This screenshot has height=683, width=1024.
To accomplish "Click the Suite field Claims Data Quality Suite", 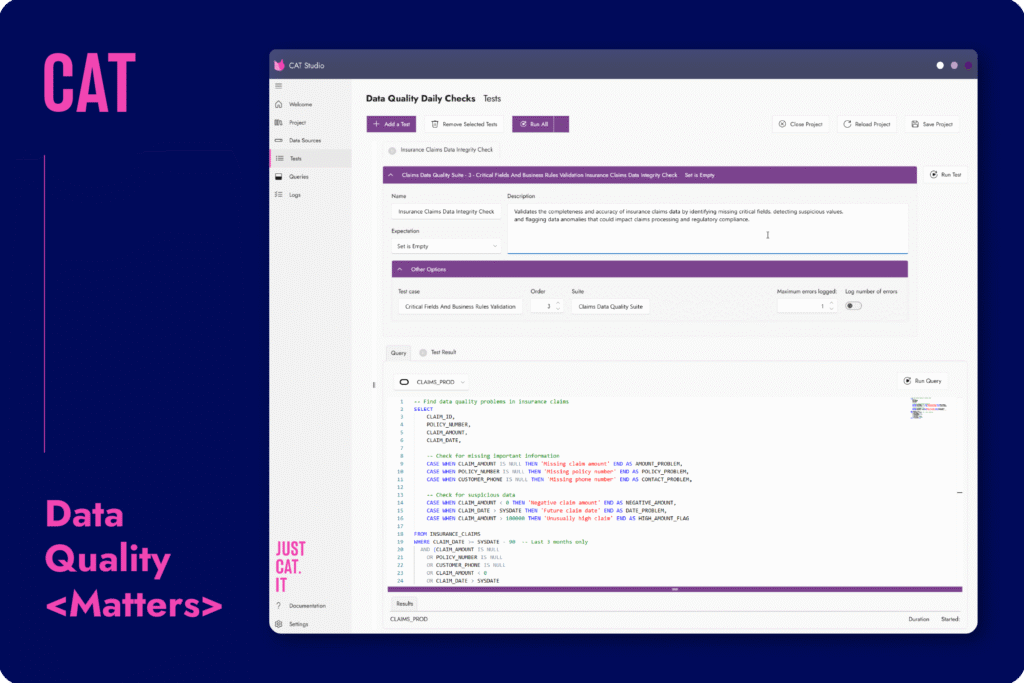I will (610, 306).
